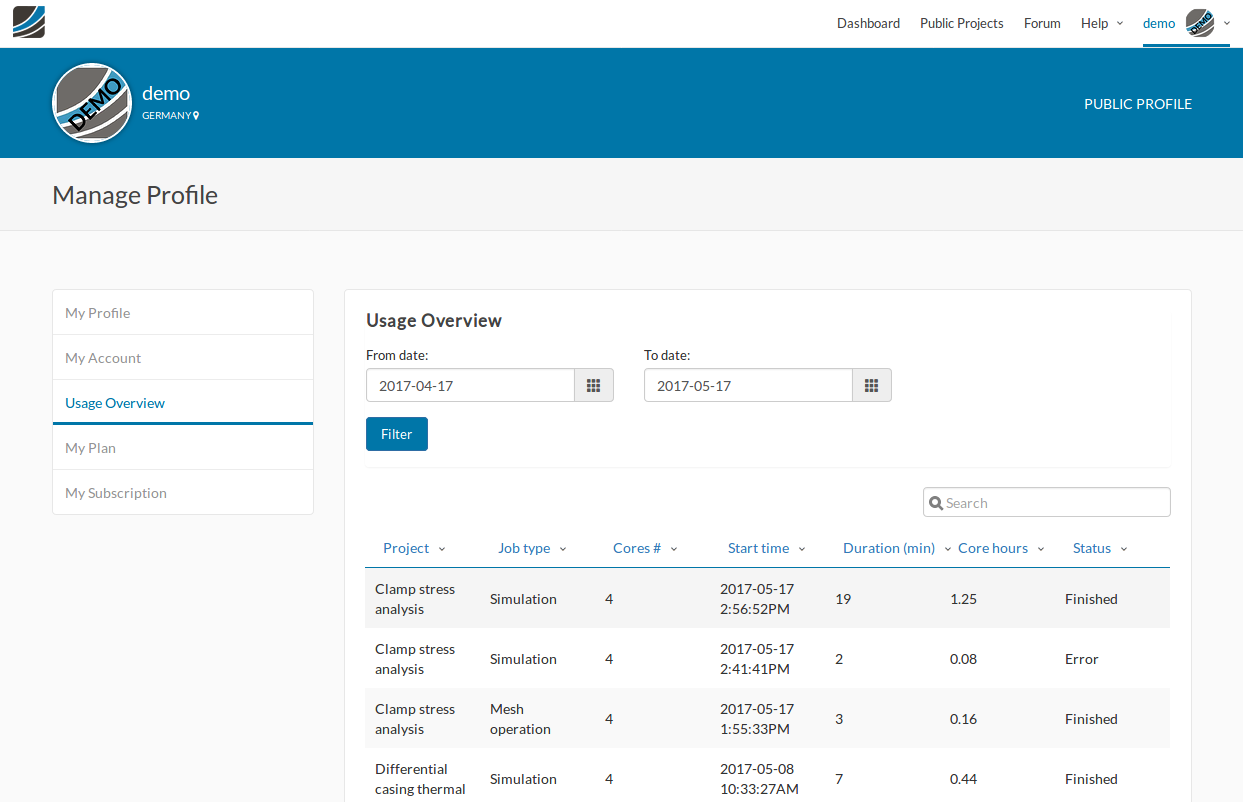Sort table by Start time column

pos(766,548)
